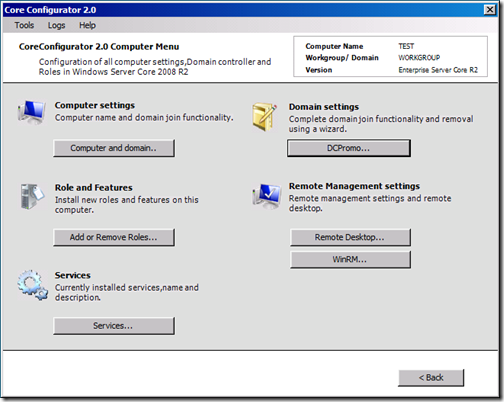Click the Computer Name label
Viewport: 504px width, 402px height.
[x=334, y=46]
